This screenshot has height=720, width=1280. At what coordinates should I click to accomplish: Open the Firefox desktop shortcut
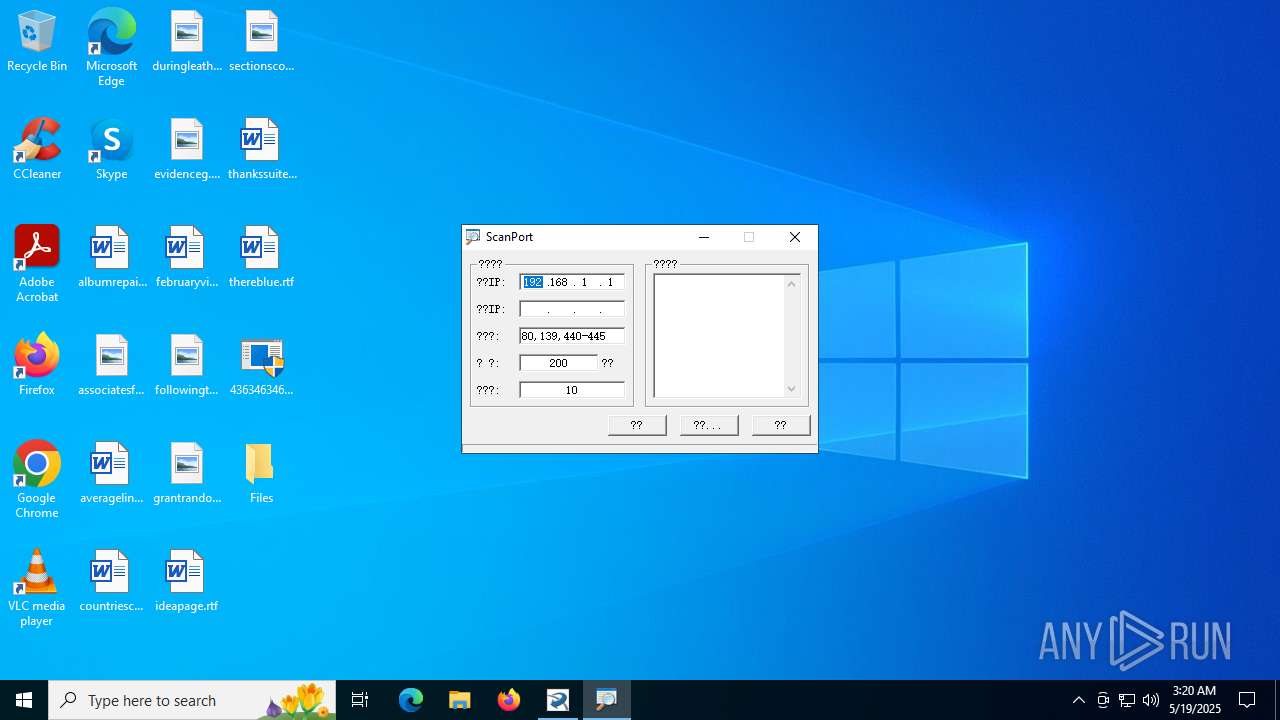click(37, 366)
